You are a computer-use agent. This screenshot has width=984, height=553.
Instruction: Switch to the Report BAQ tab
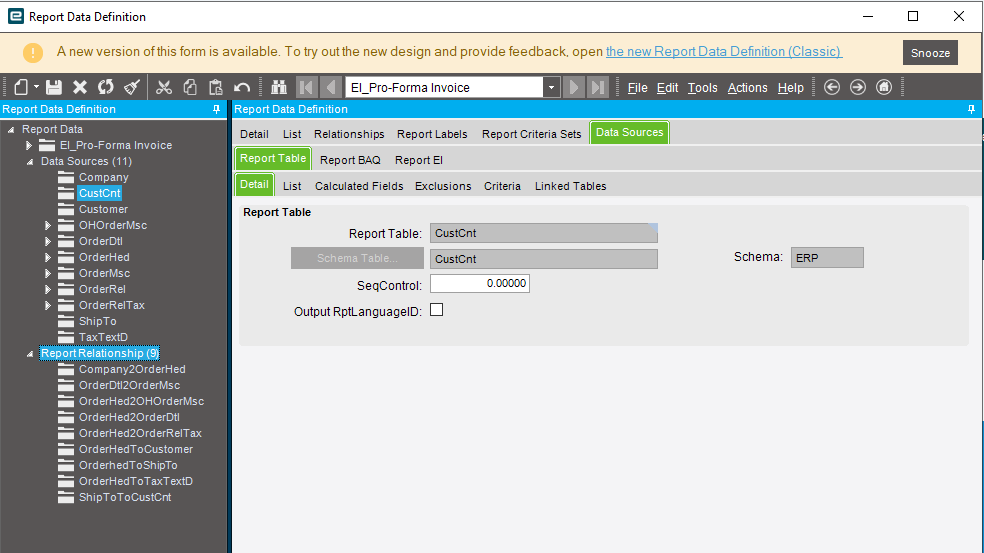(350, 160)
